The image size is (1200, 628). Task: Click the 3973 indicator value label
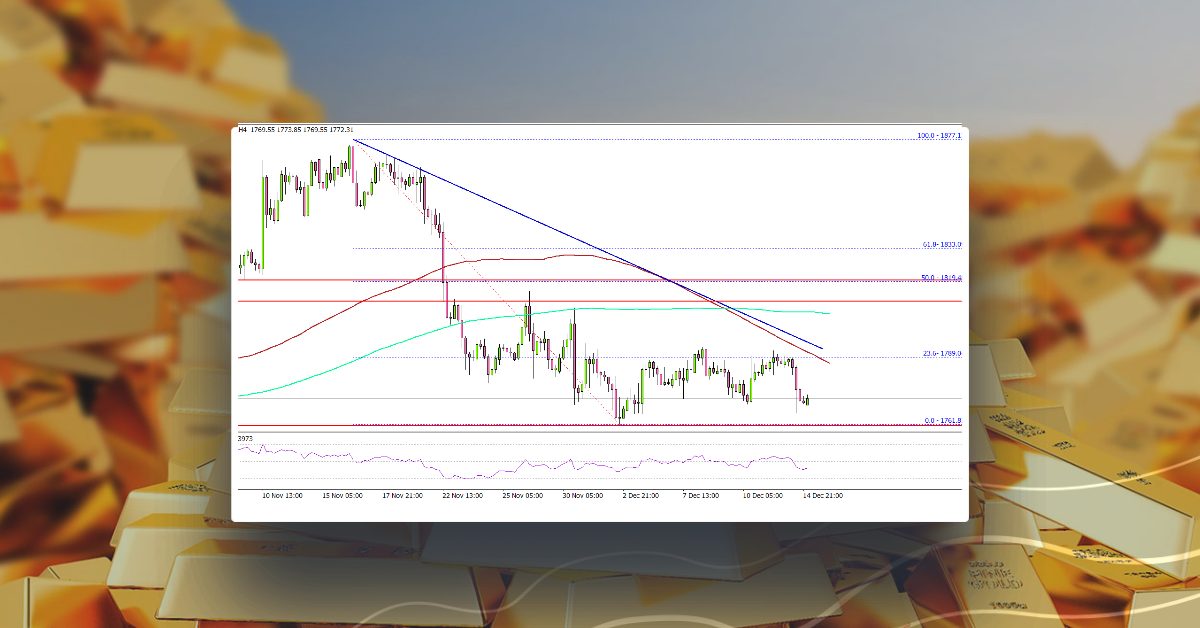(243, 439)
